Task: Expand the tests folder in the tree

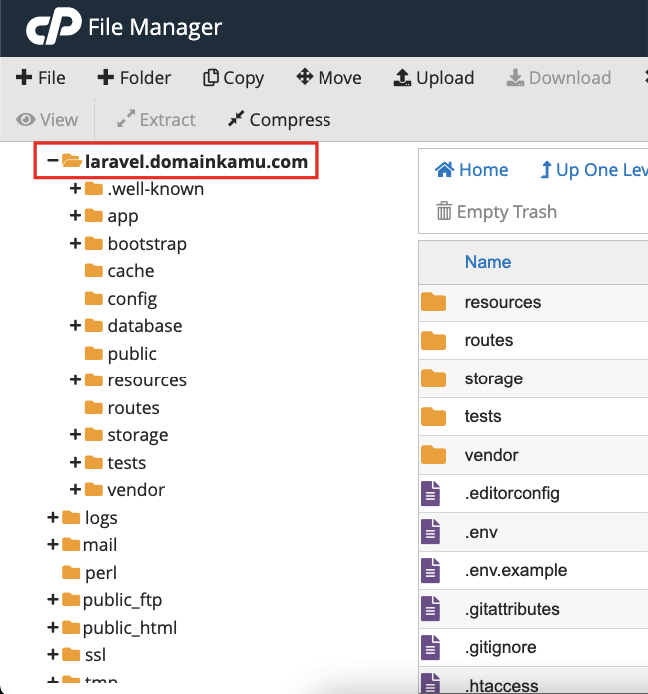Action: point(75,462)
